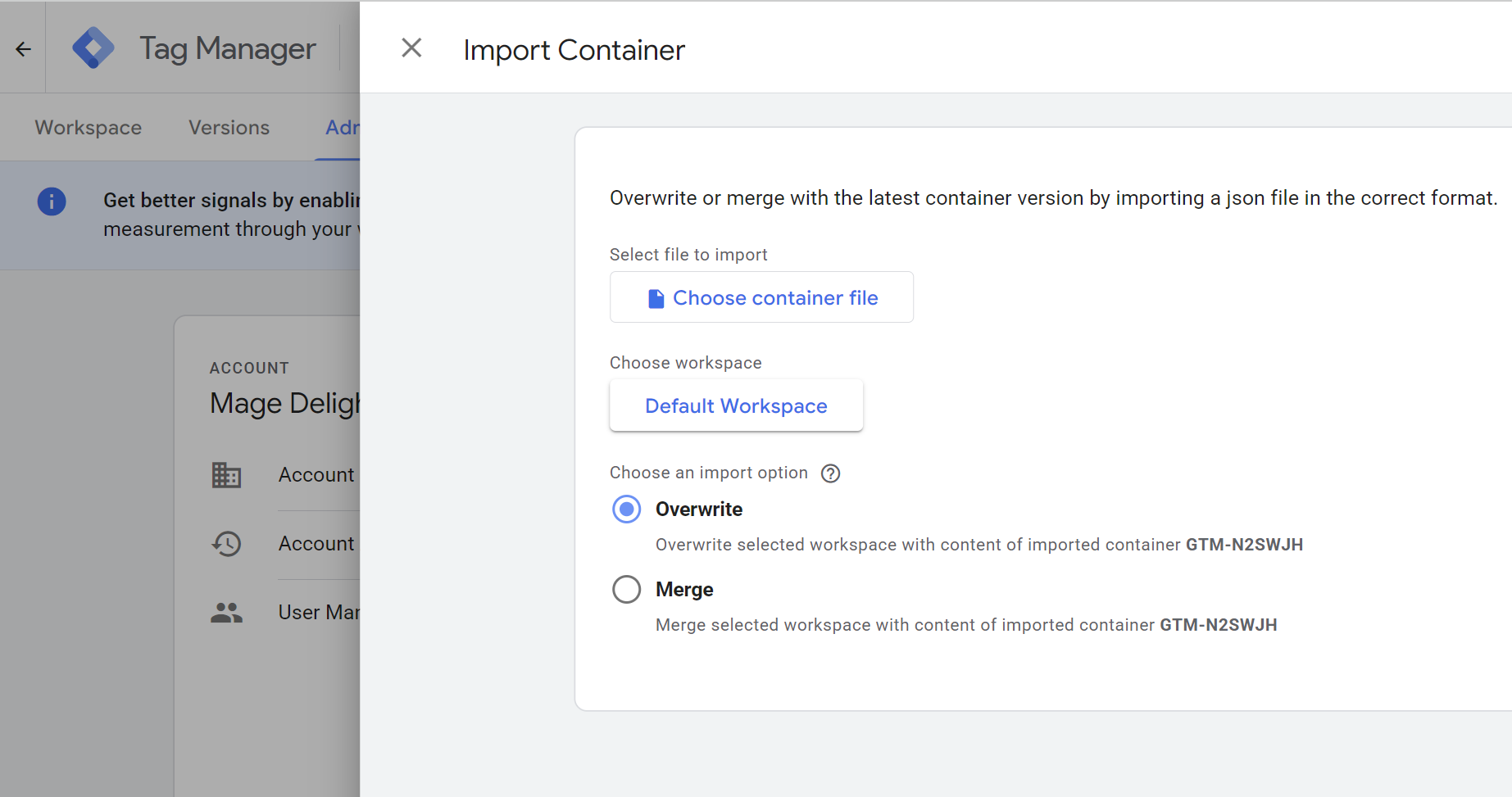Image resolution: width=1512 pixels, height=797 pixels.
Task: Click the Get better signals banner text
Action: (231, 215)
